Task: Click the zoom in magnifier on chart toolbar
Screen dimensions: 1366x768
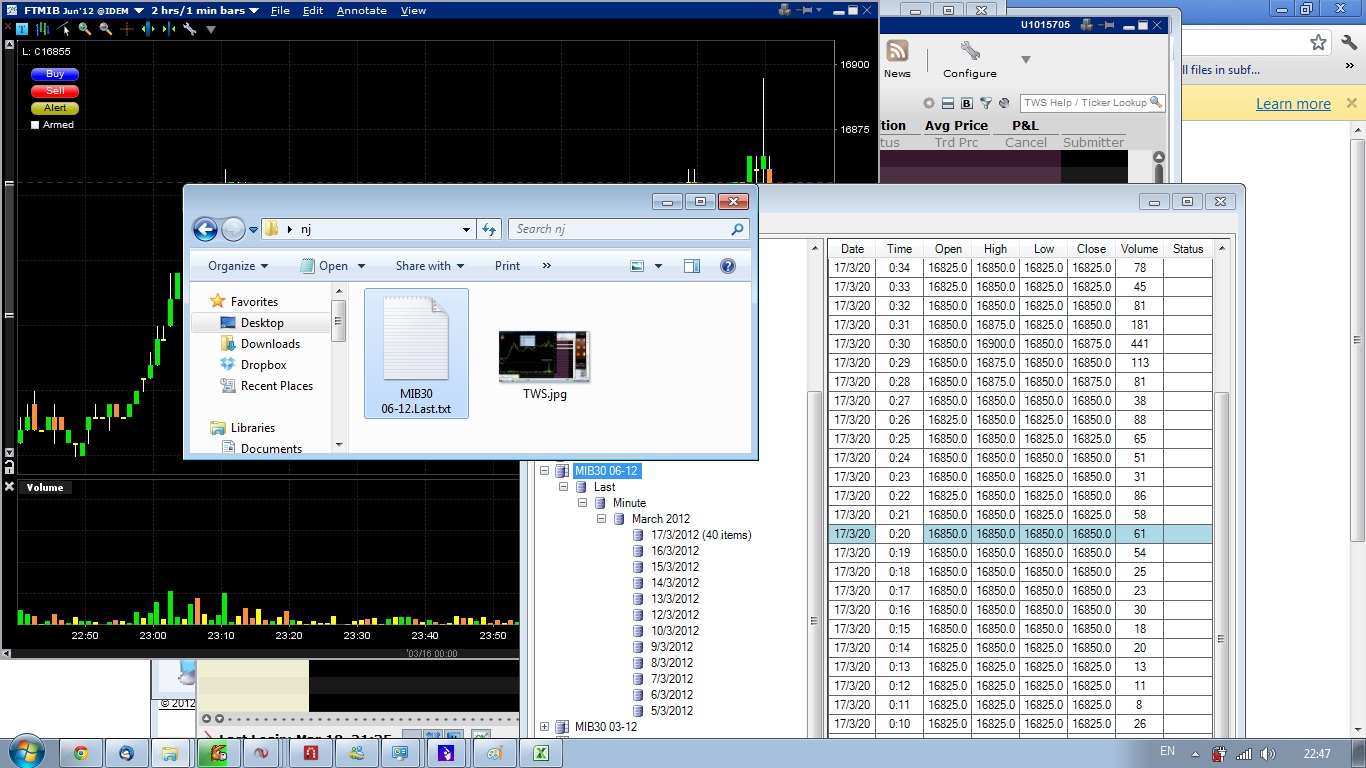Action: [84, 29]
